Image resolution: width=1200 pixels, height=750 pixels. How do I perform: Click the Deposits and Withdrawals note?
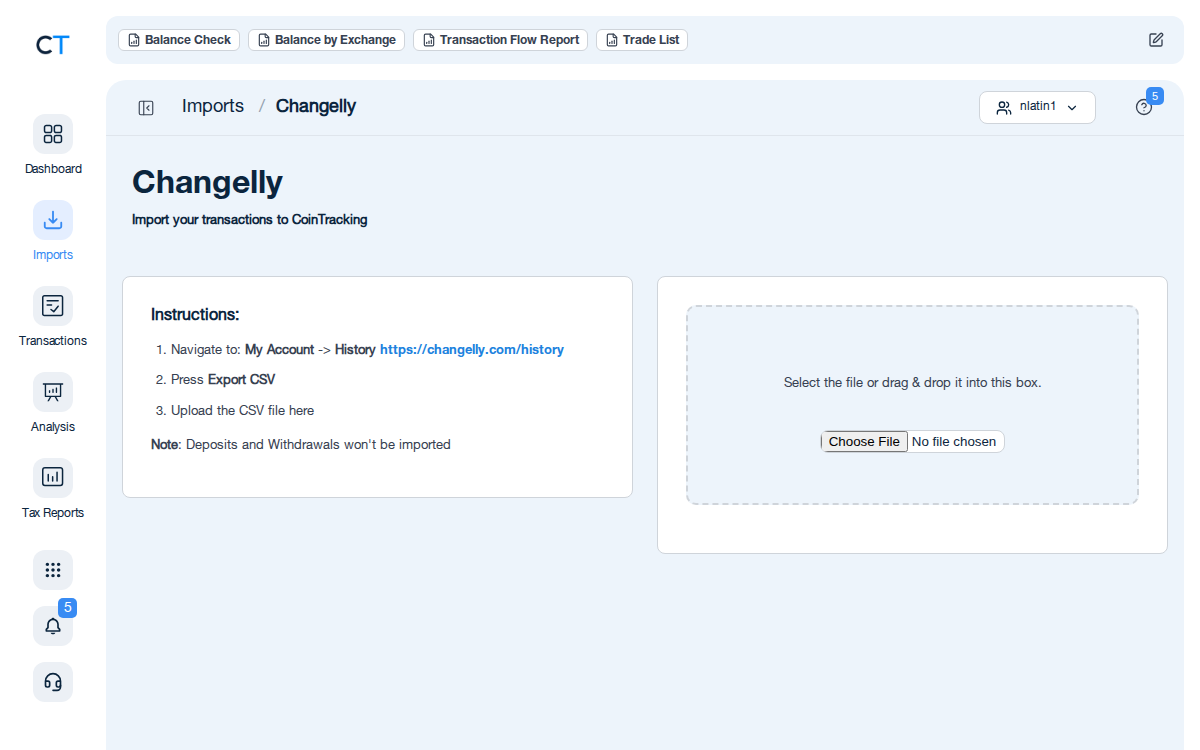tap(301, 445)
